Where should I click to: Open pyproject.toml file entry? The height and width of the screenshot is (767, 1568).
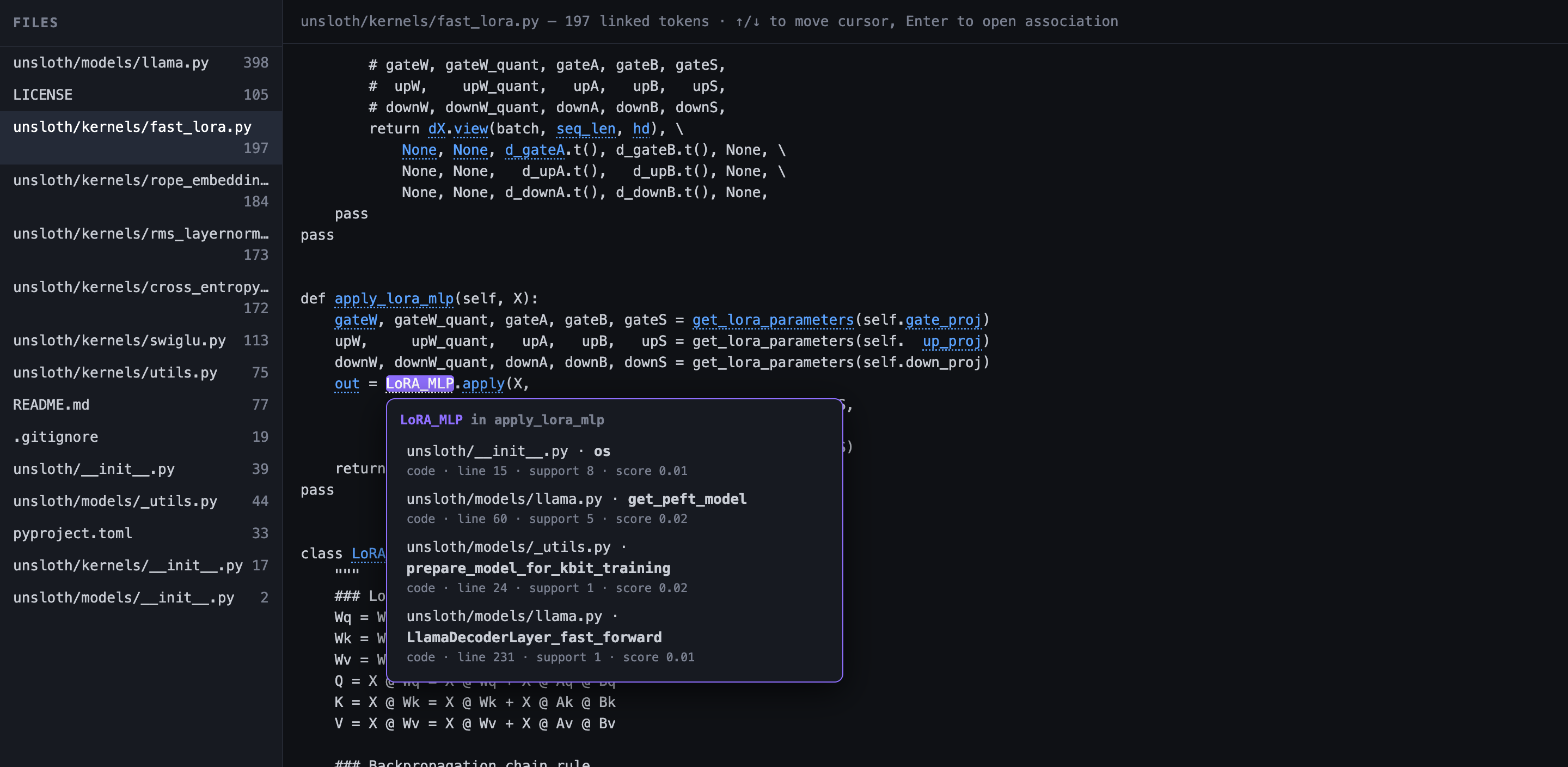[x=140, y=534]
